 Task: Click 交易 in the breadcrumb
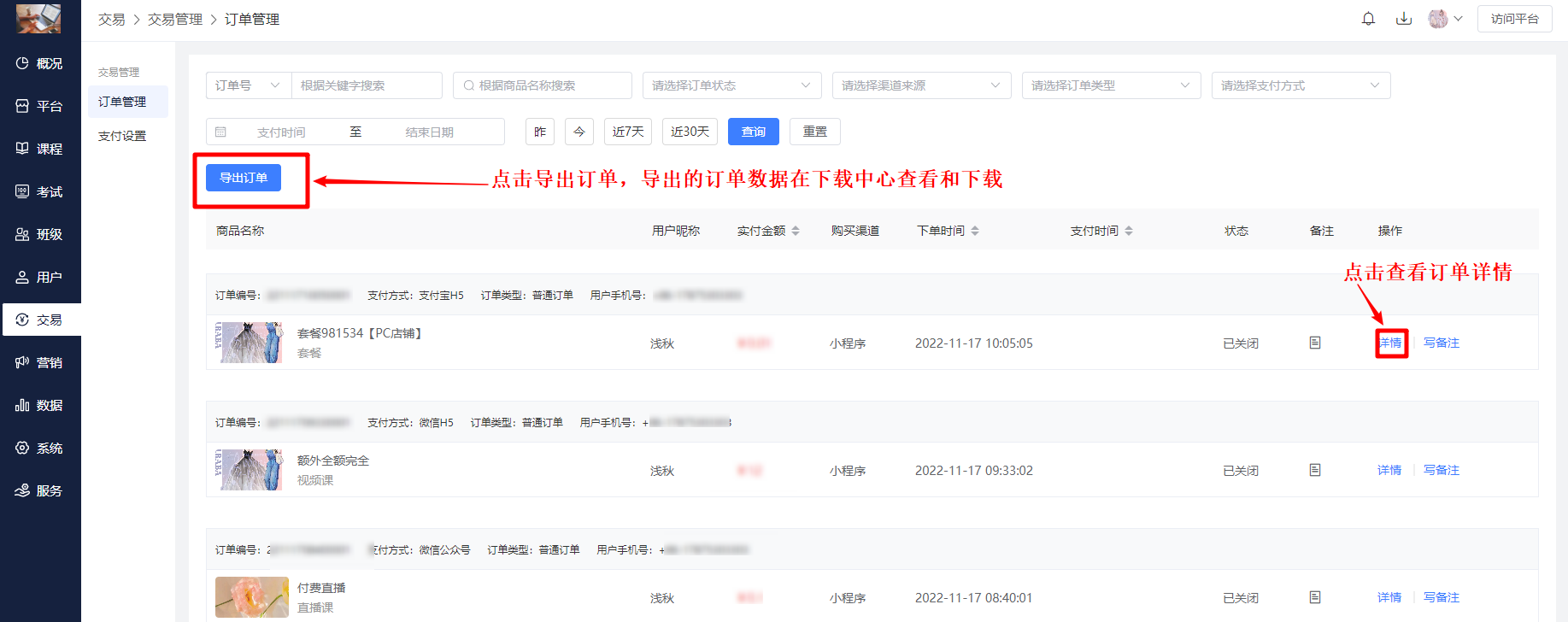point(112,19)
